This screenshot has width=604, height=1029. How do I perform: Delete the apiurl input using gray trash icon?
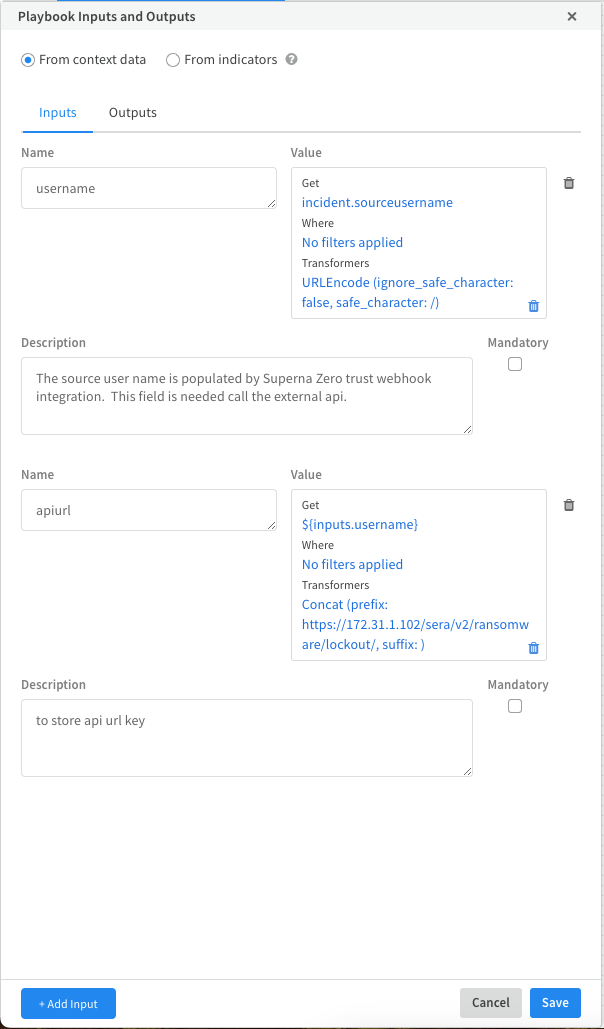(x=569, y=505)
